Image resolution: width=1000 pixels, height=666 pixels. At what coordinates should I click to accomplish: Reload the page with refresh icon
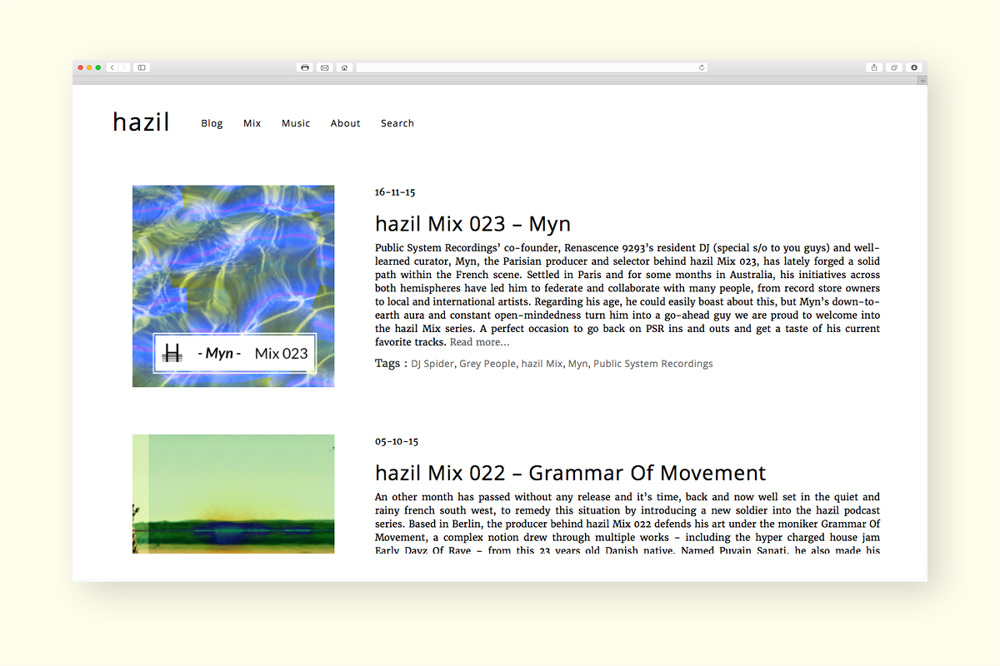(701, 68)
